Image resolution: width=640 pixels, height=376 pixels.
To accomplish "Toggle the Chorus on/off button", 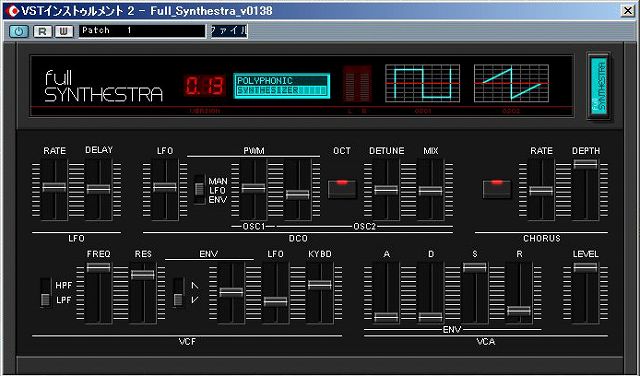I will coord(497,189).
